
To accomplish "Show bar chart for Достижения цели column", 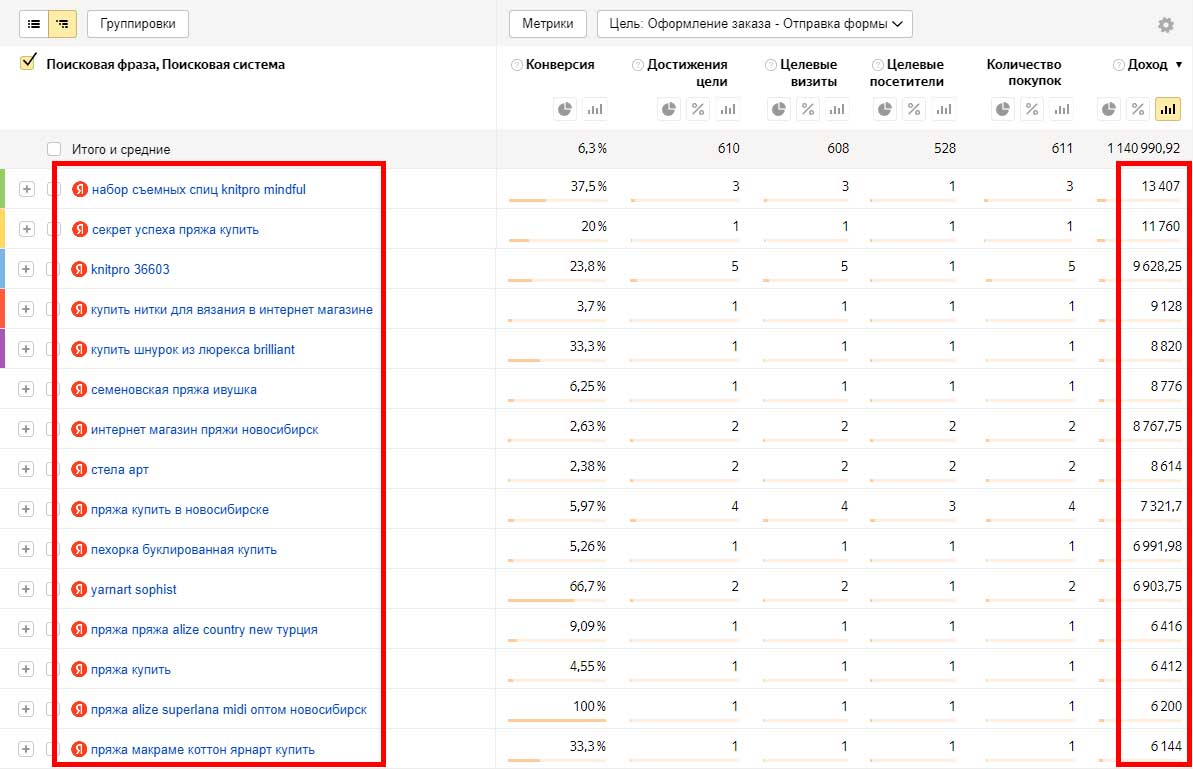I will tap(728, 109).
